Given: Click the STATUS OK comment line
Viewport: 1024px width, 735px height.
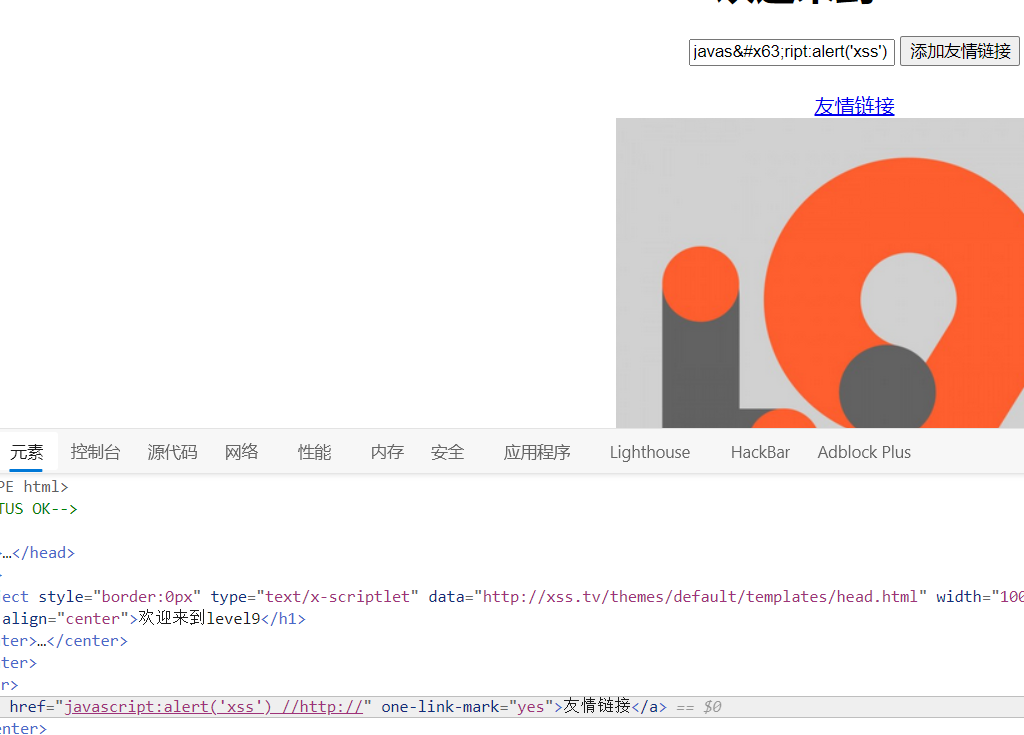Looking at the screenshot, I should (x=512, y=509).
